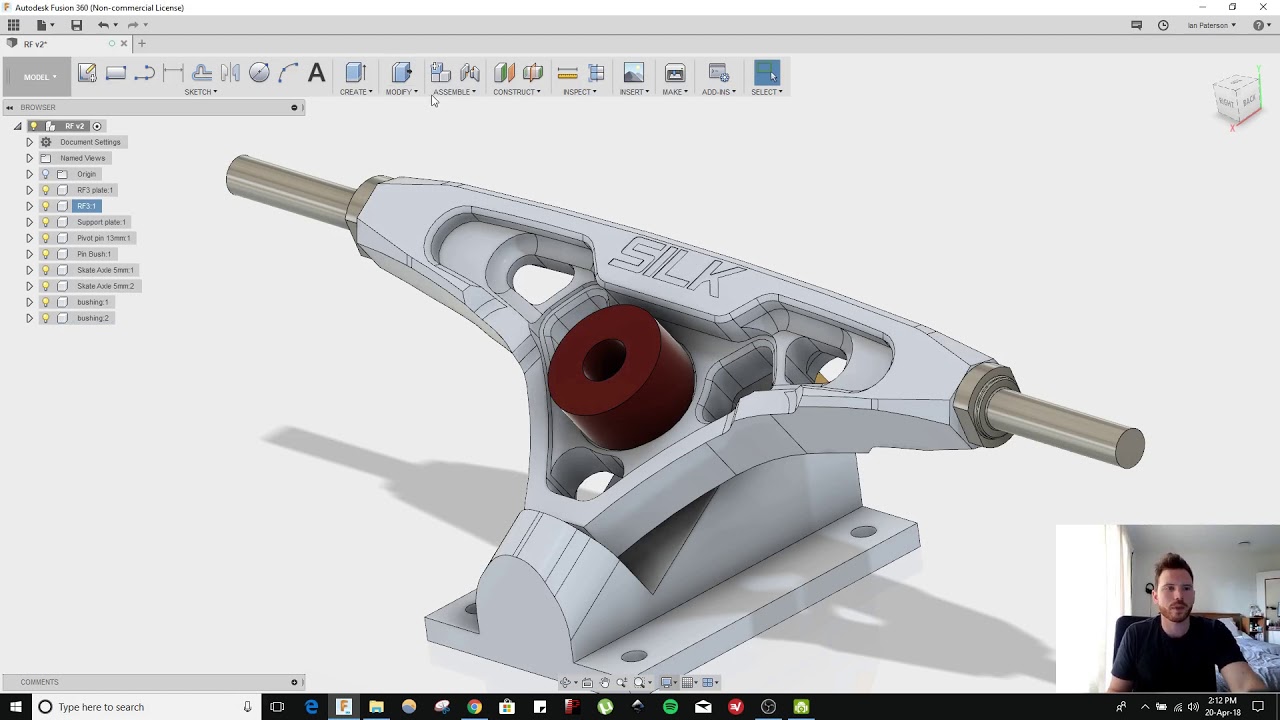The height and width of the screenshot is (720, 1280).
Task: Click the Offset Plane construct icon
Action: tap(504, 73)
